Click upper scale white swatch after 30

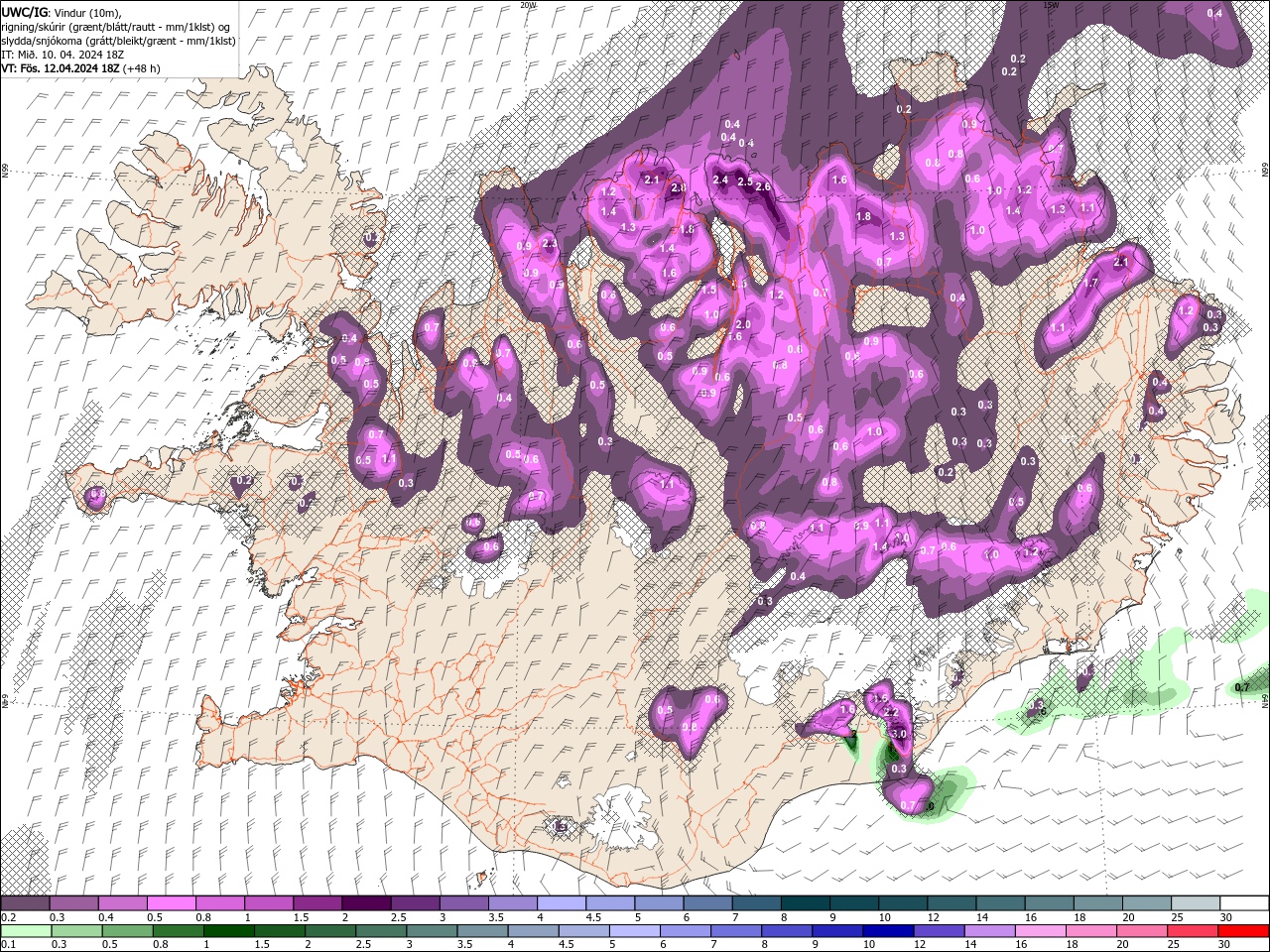click(x=1245, y=904)
